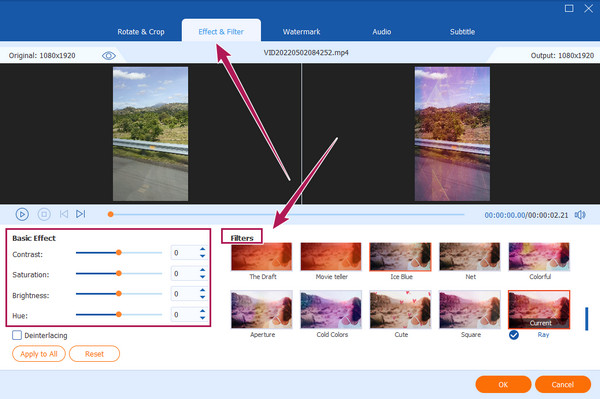
Task: Click the Apply to All button
Action: pos(39,354)
